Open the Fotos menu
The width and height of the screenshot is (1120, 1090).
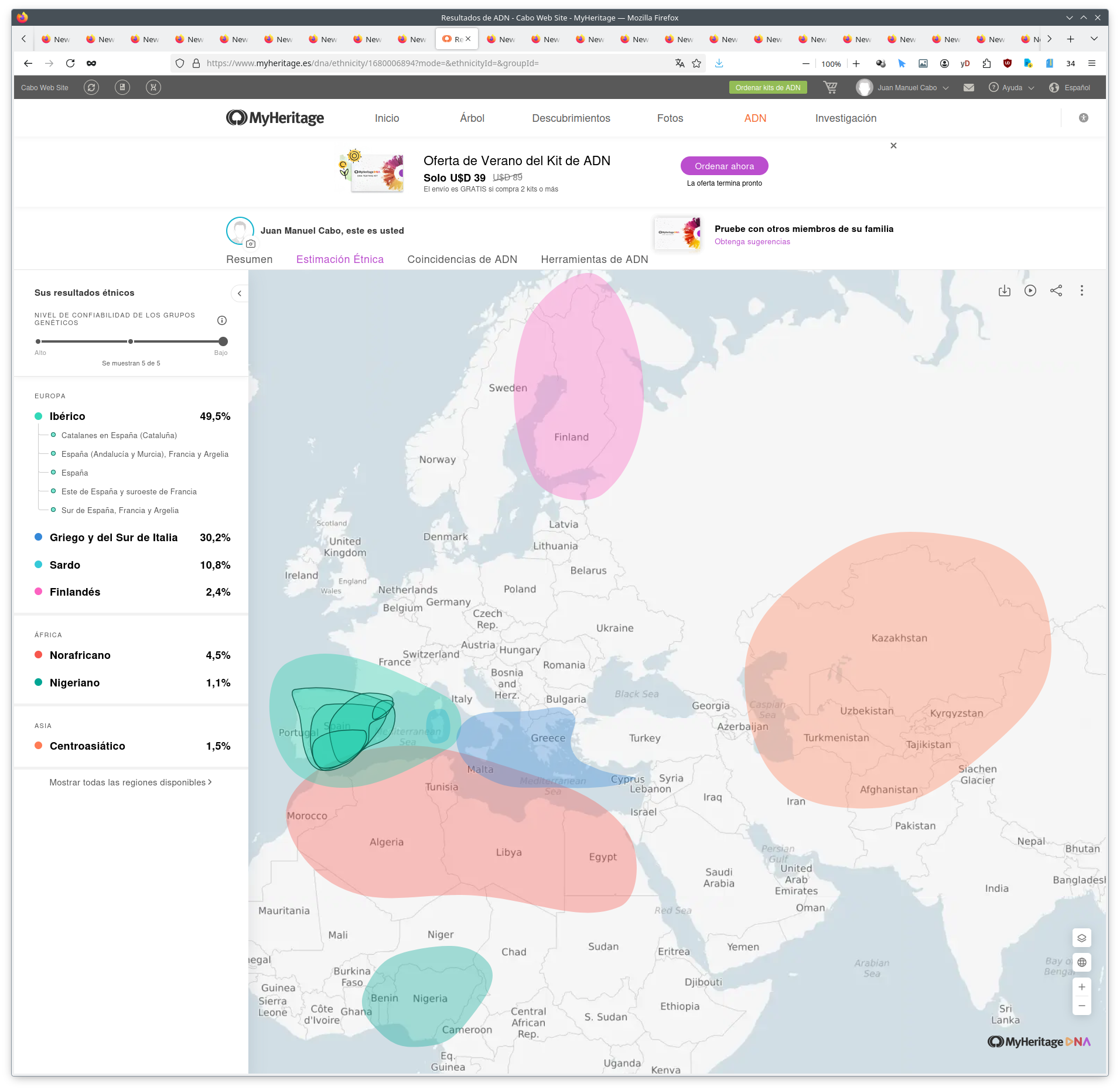tap(670, 118)
